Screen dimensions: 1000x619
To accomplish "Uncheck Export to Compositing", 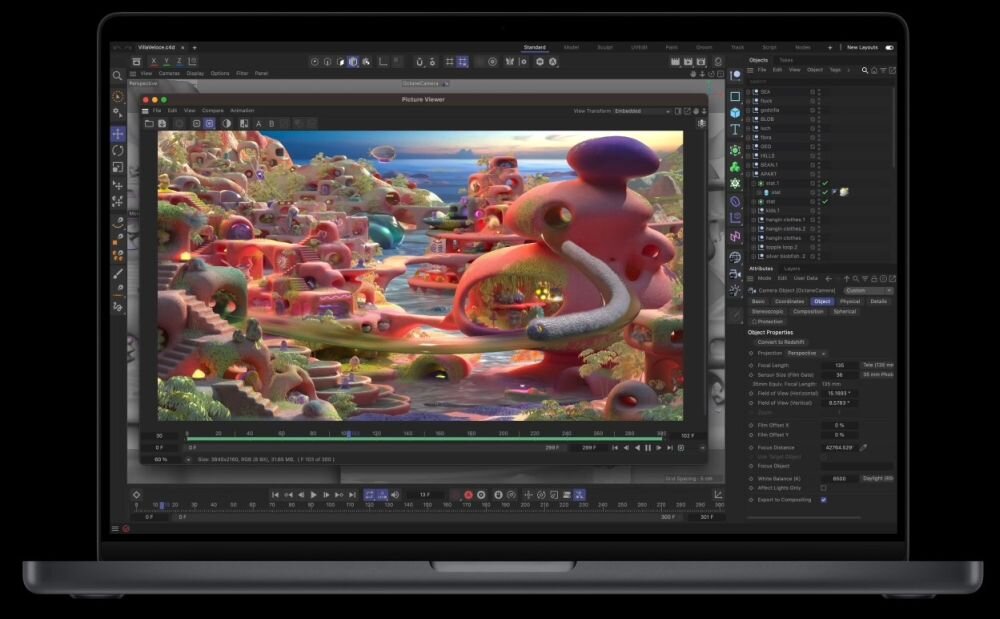I will click(823, 500).
